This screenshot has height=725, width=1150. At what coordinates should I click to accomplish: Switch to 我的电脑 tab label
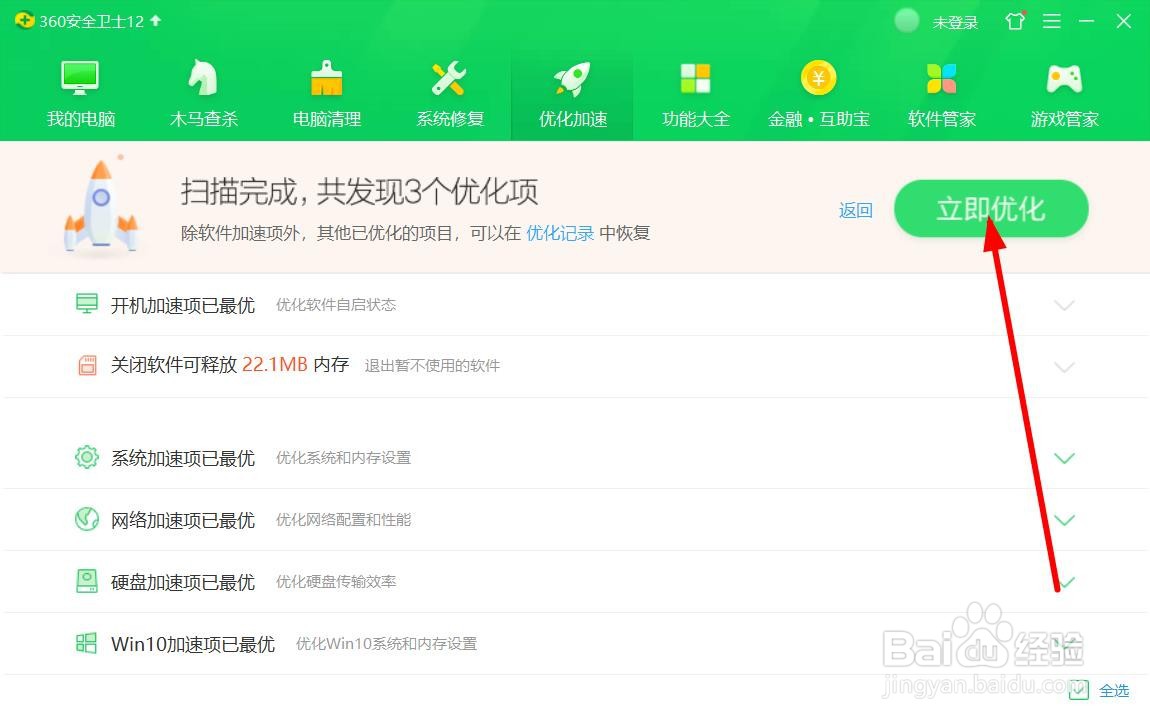pyautogui.click(x=81, y=119)
